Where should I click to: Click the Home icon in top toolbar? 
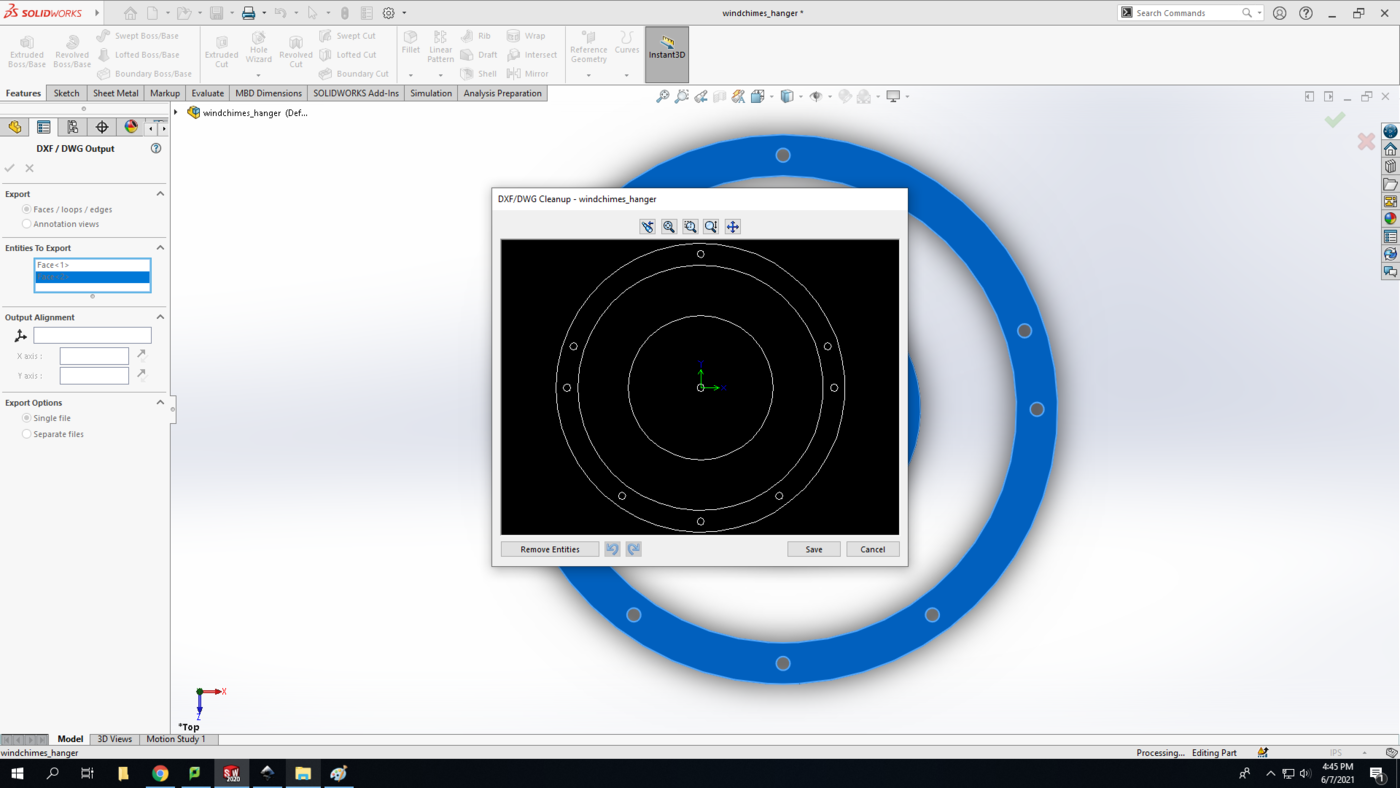pos(130,13)
